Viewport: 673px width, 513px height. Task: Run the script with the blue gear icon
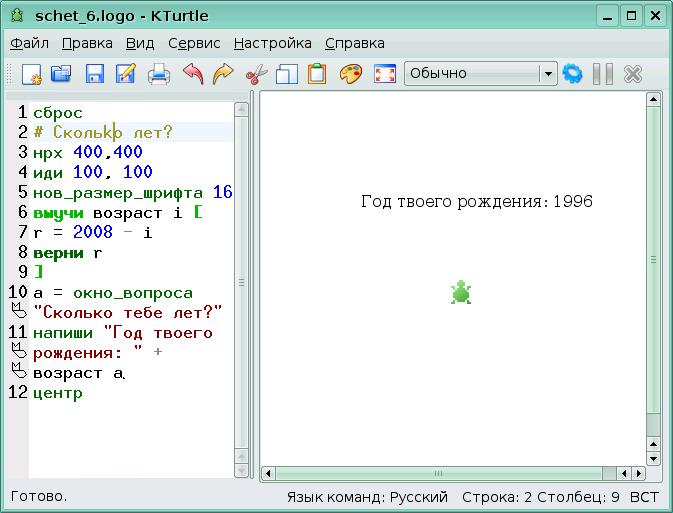573,74
